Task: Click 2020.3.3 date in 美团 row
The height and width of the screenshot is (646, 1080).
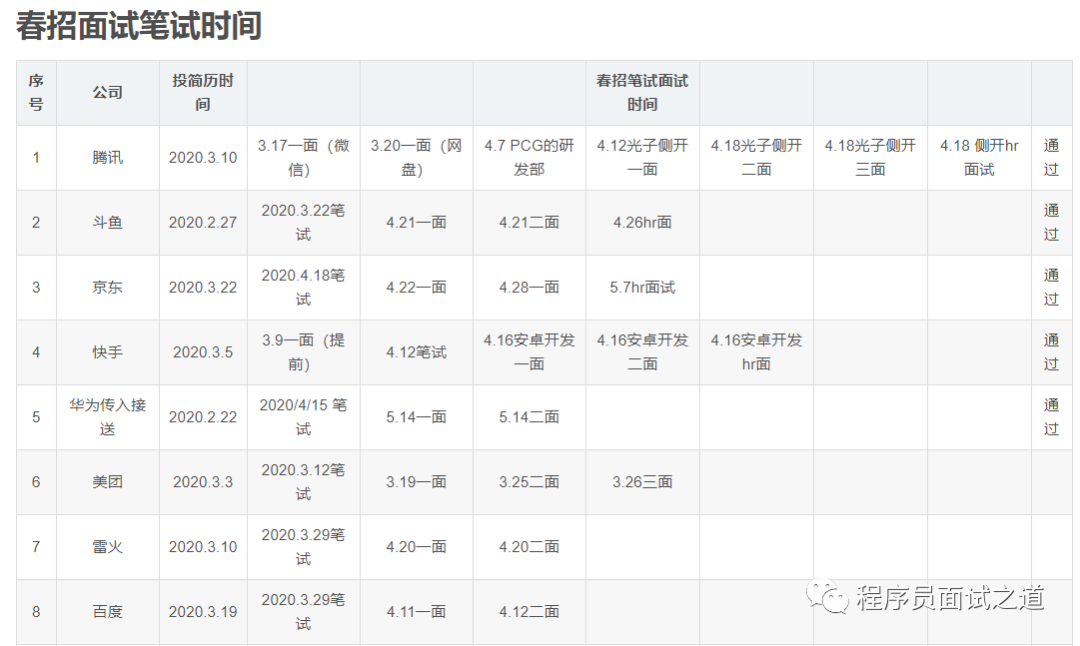Action: [x=202, y=481]
